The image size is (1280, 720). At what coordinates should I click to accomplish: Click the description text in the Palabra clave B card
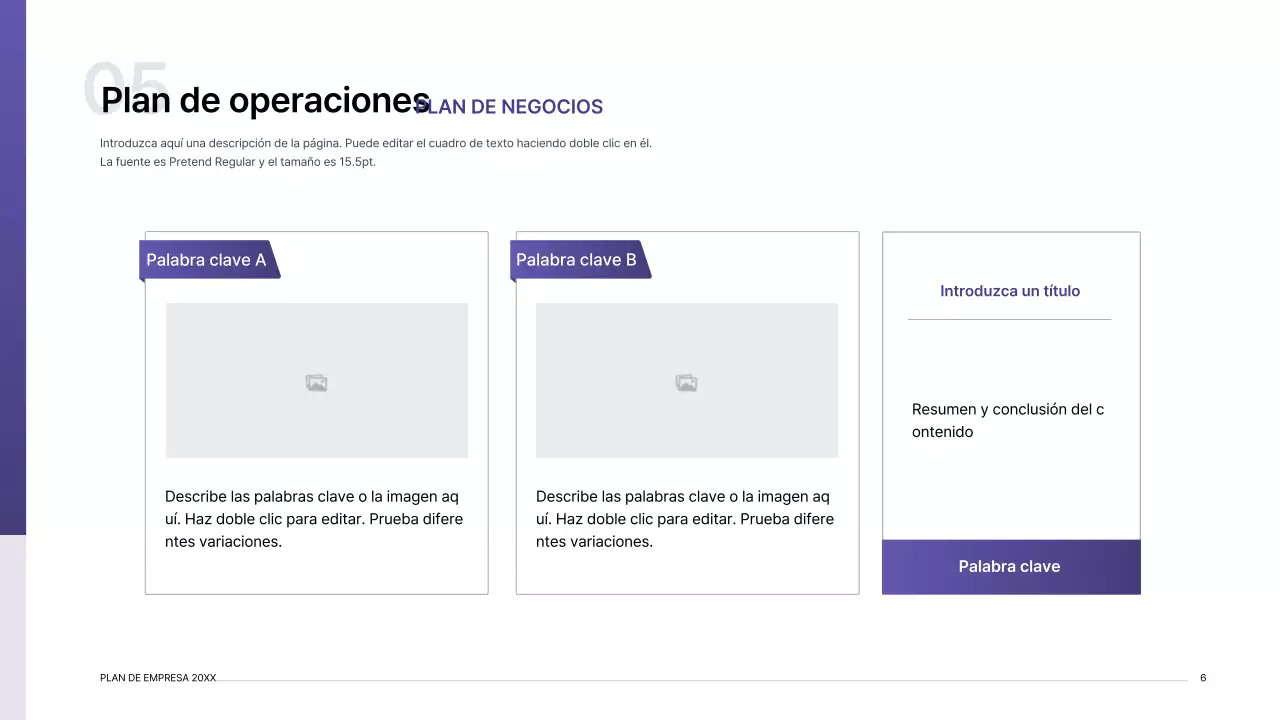(685, 518)
